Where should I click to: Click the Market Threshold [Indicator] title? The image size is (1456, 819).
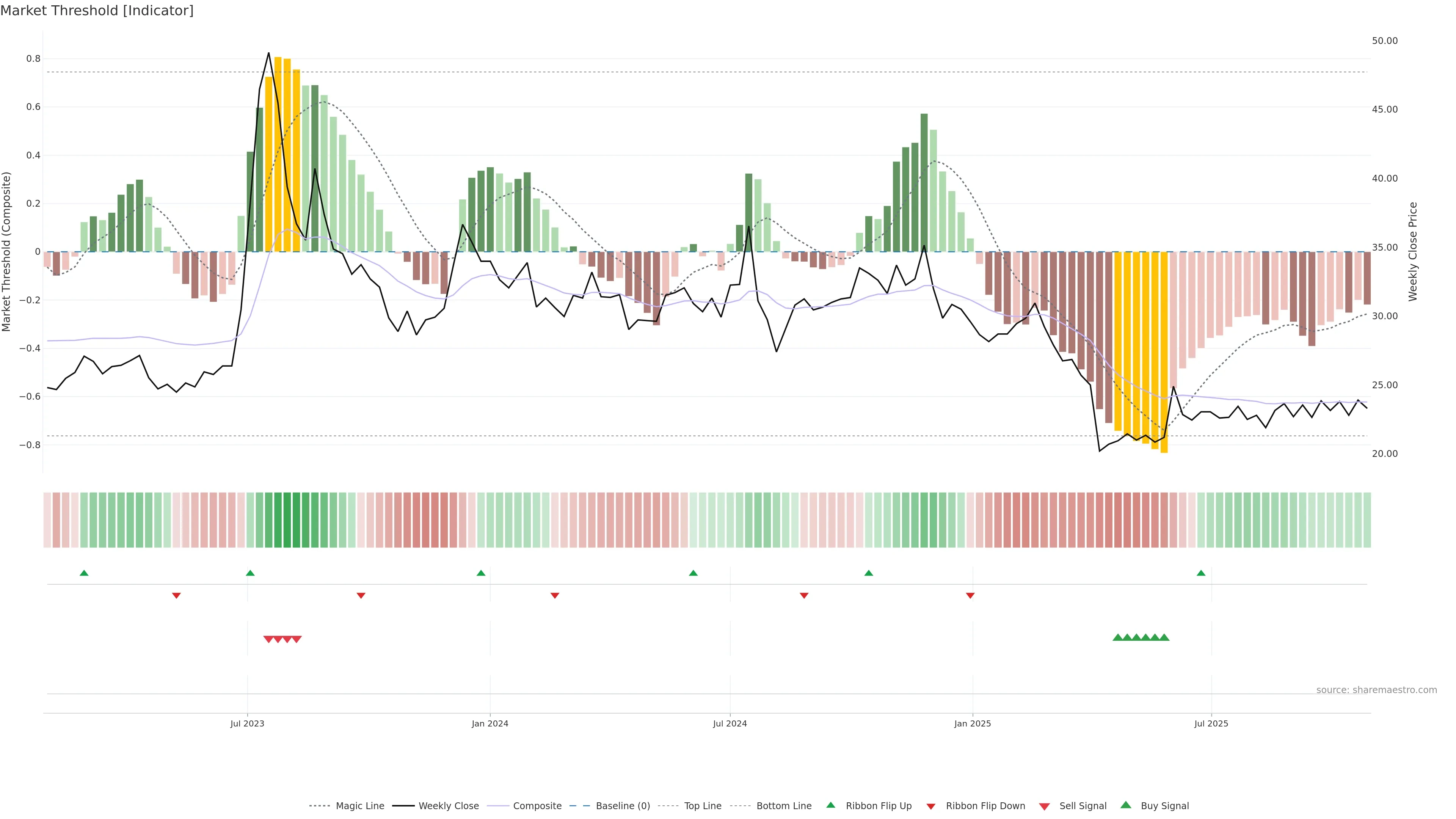coord(97,11)
